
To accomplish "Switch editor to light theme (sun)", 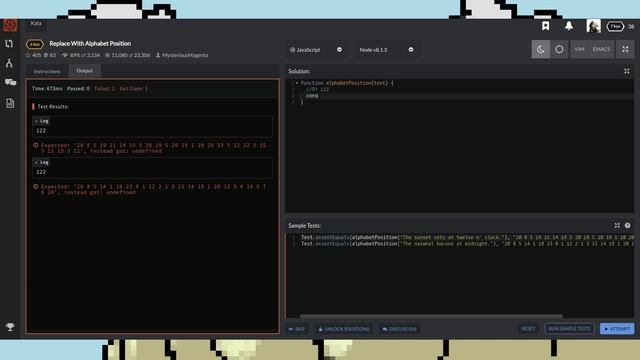I will tap(559, 49).
